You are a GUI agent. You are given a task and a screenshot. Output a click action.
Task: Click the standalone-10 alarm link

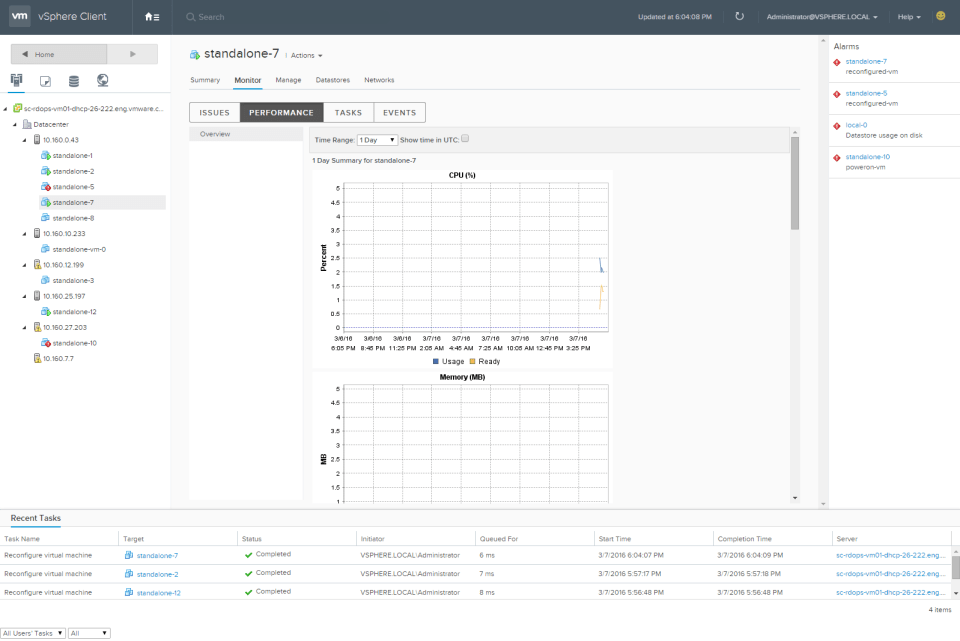(867, 157)
